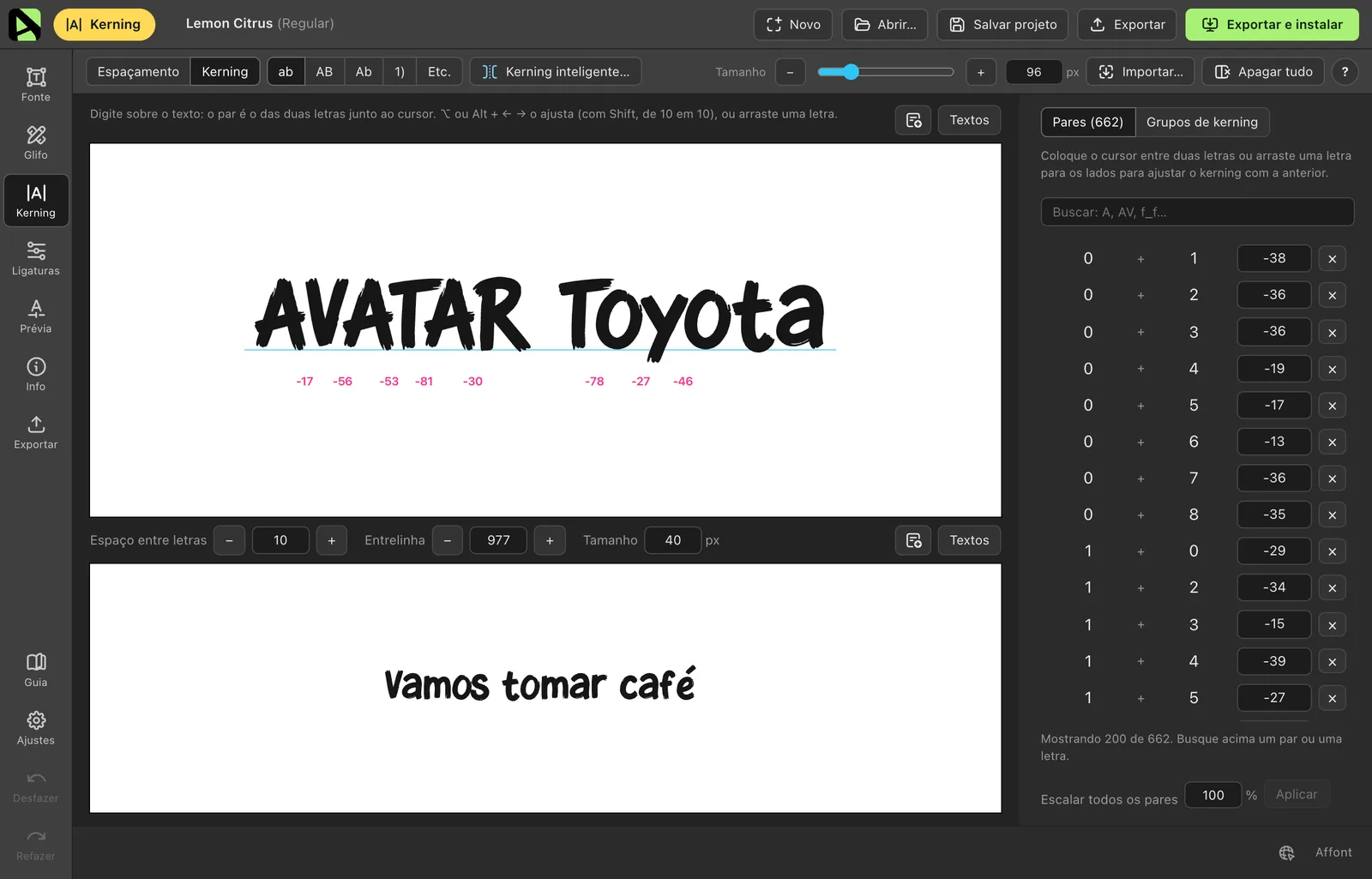This screenshot has height=879, width=1372.
Task: Open the Prévia section in the sidebar
Action: tap(36, 316)
